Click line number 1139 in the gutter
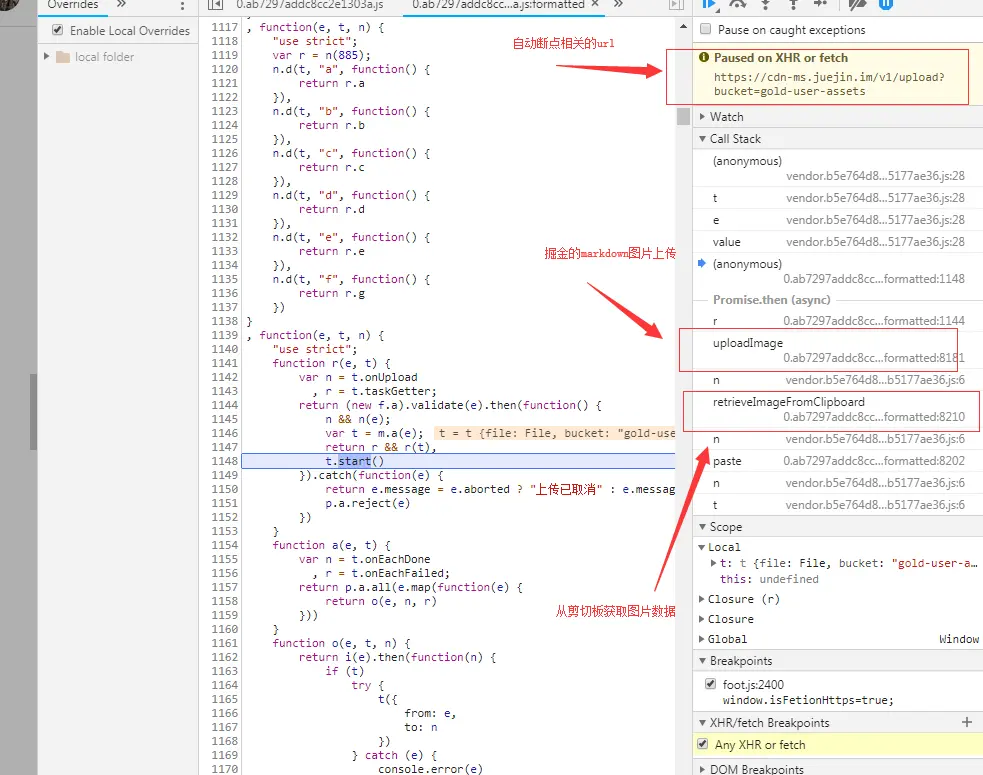This screenshot has height=775, width=983. point(224,335)
